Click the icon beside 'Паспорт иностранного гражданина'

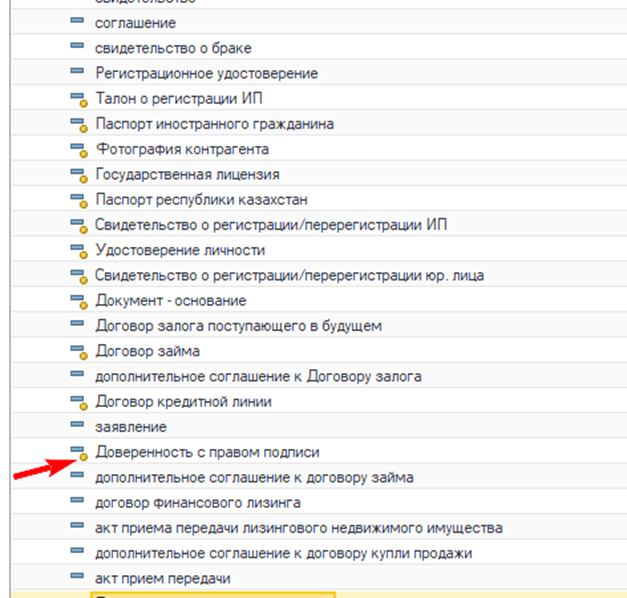click(x=79, y=125)
